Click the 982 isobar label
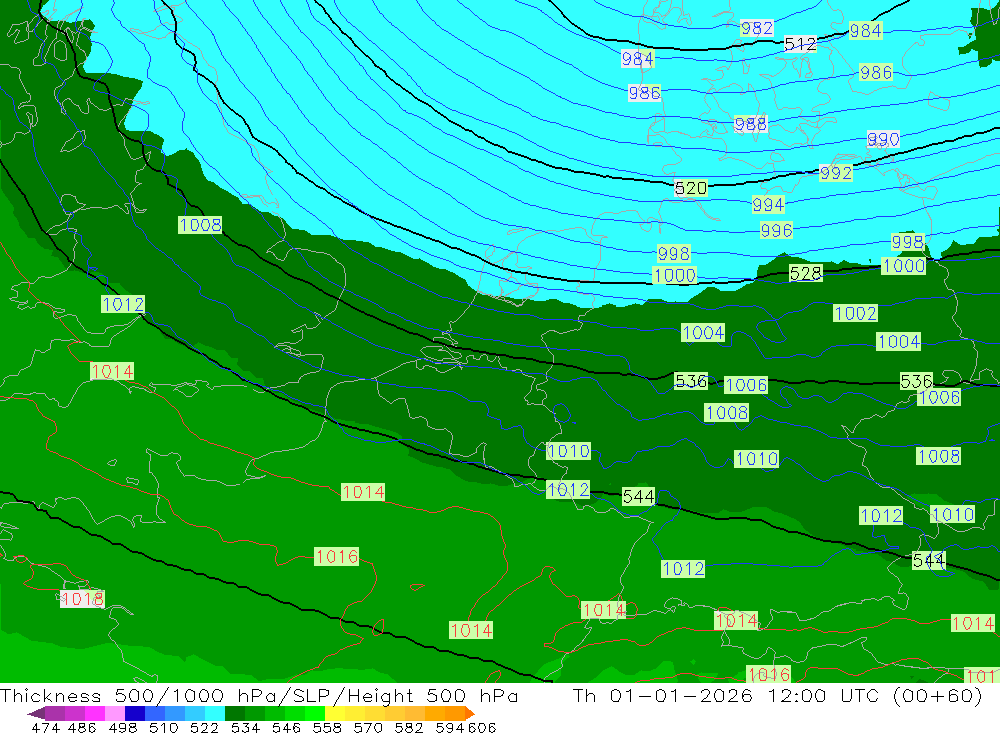 pos(757,28)
